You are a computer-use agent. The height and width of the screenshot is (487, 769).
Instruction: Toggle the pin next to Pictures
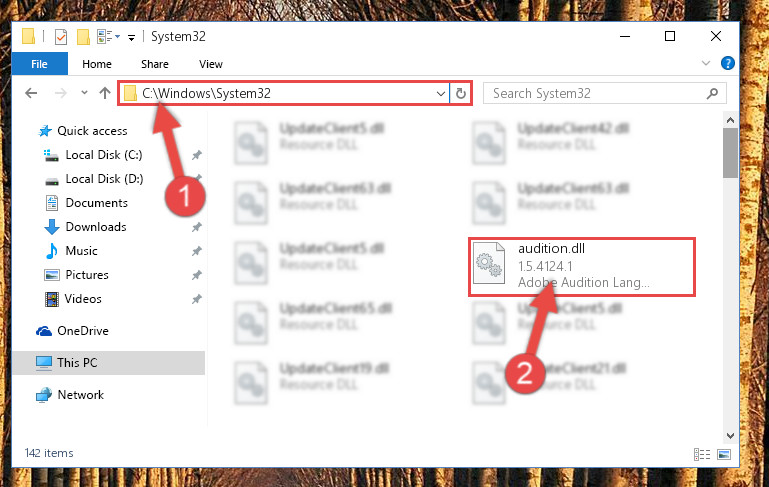tap(197, 275)
